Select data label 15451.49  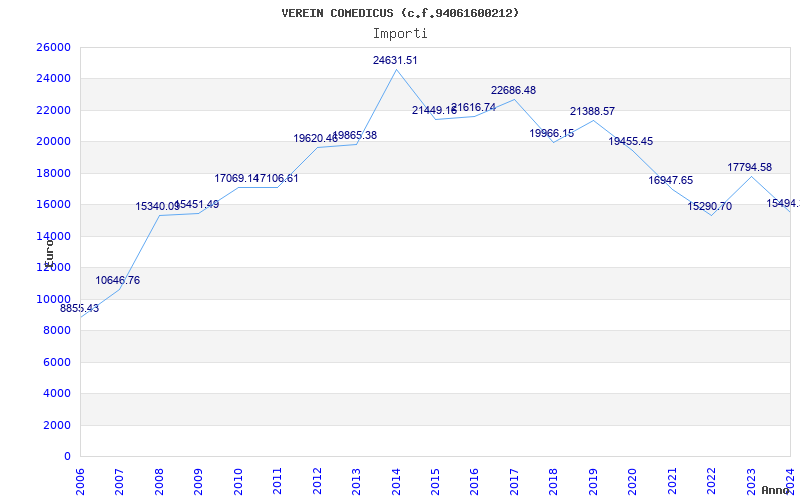(196, 205)
